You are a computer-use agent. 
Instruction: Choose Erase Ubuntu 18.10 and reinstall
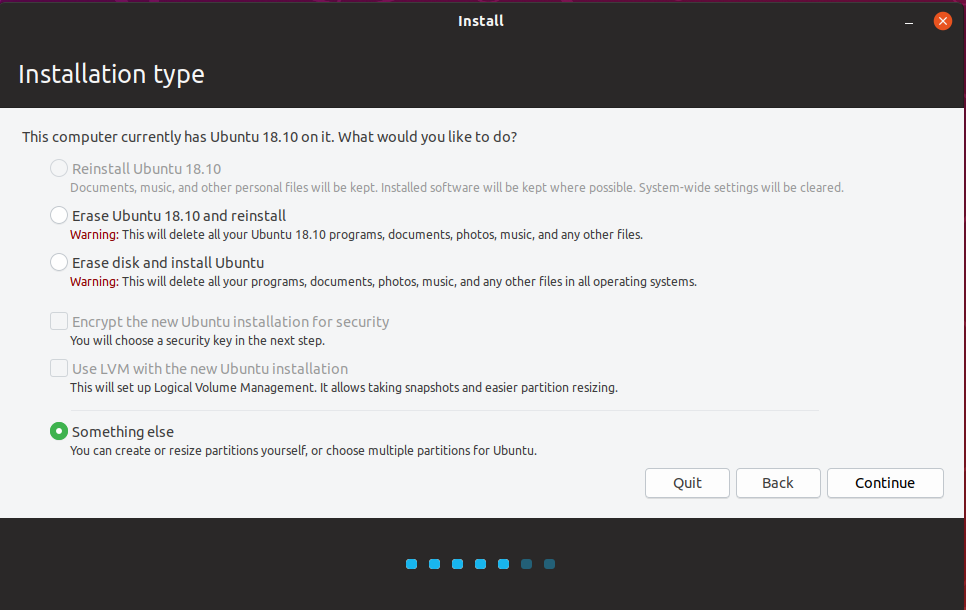point(59,215)
